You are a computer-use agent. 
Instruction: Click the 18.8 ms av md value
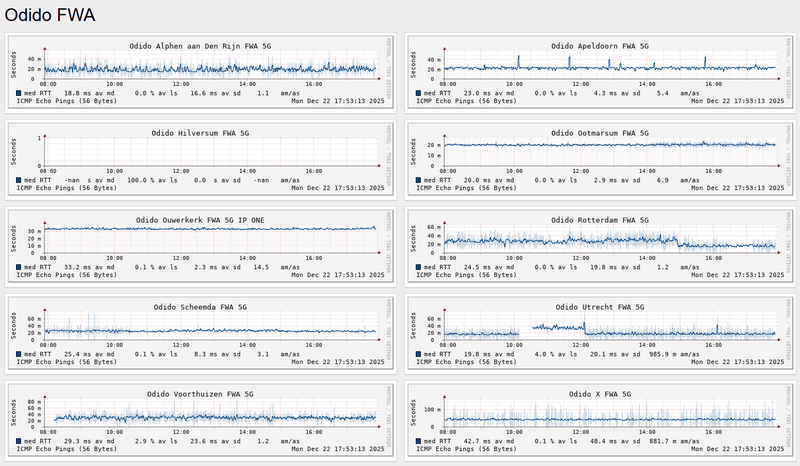click(x=89, y=93)
